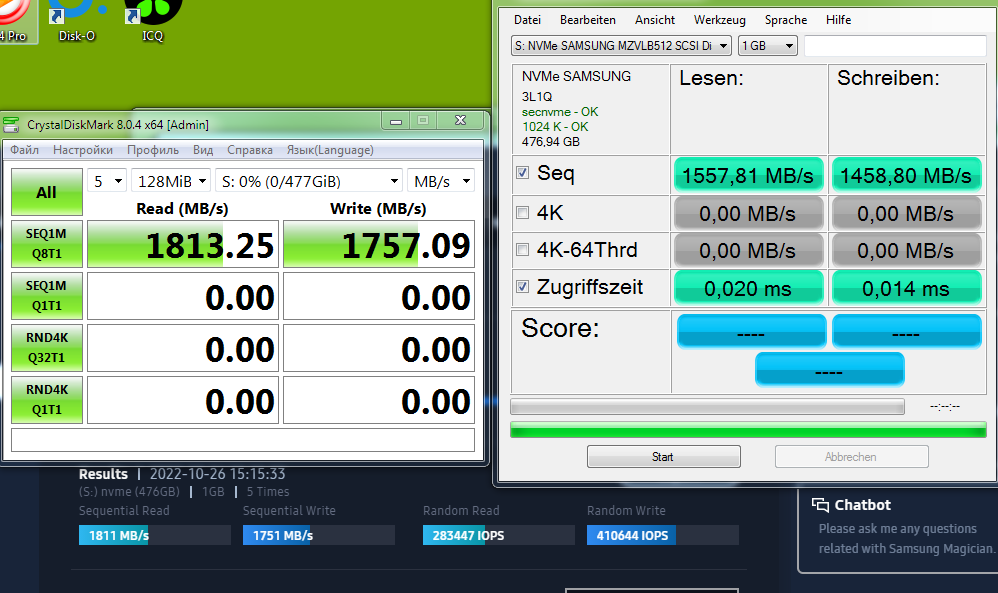Open the Настройки menu
This screenshot has height=593, width=998.
coord(83,150)
